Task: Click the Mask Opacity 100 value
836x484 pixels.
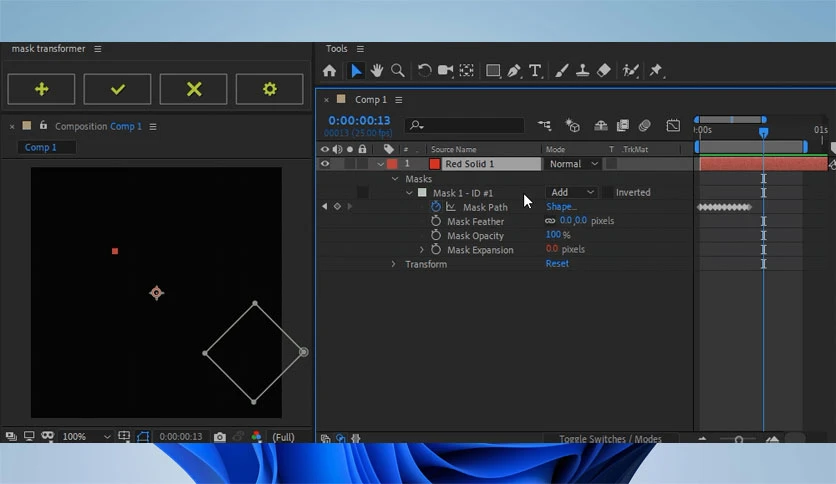Action: pos(553,235)
